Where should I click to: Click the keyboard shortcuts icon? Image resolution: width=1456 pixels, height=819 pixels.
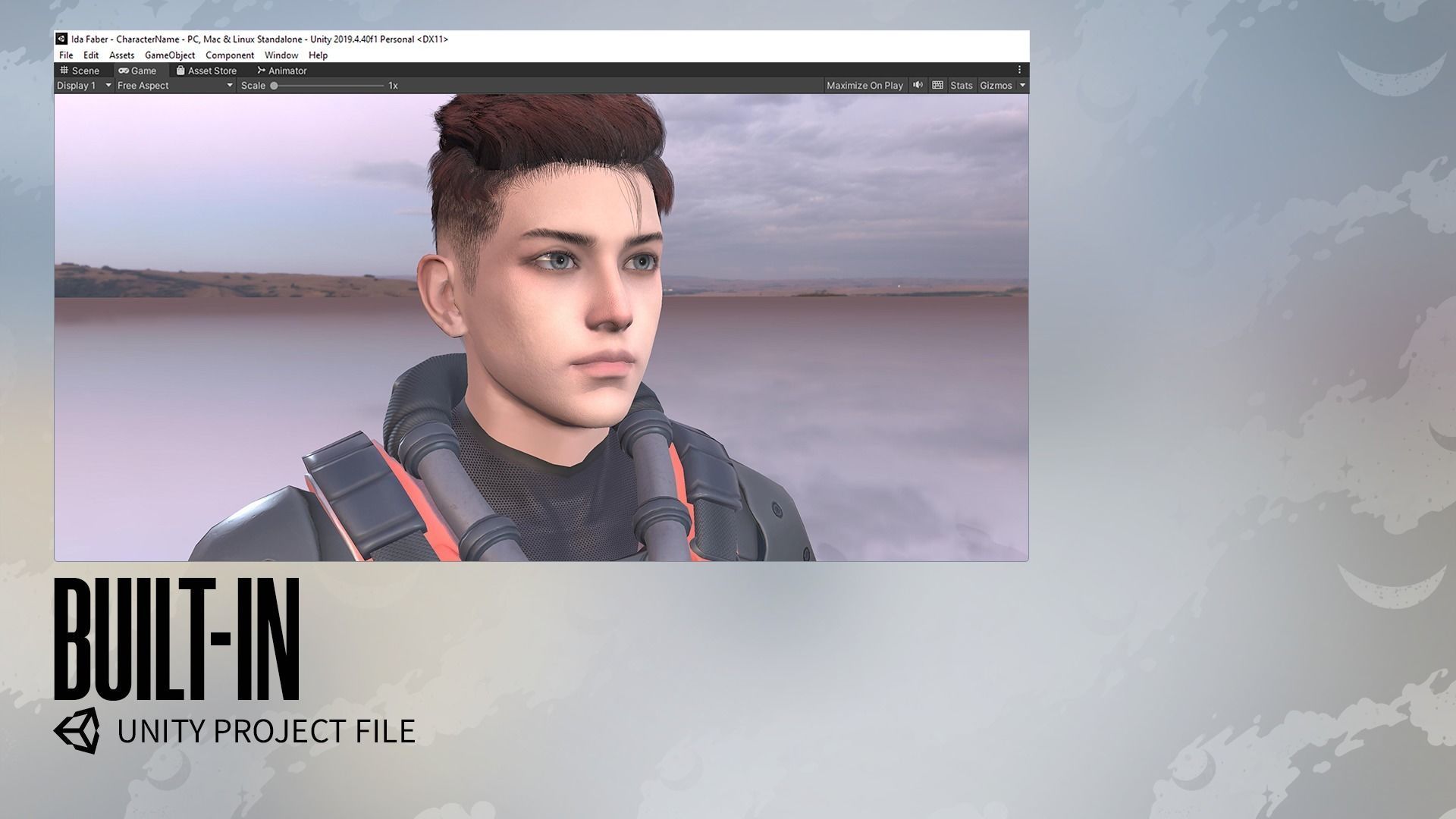(937, 85)
